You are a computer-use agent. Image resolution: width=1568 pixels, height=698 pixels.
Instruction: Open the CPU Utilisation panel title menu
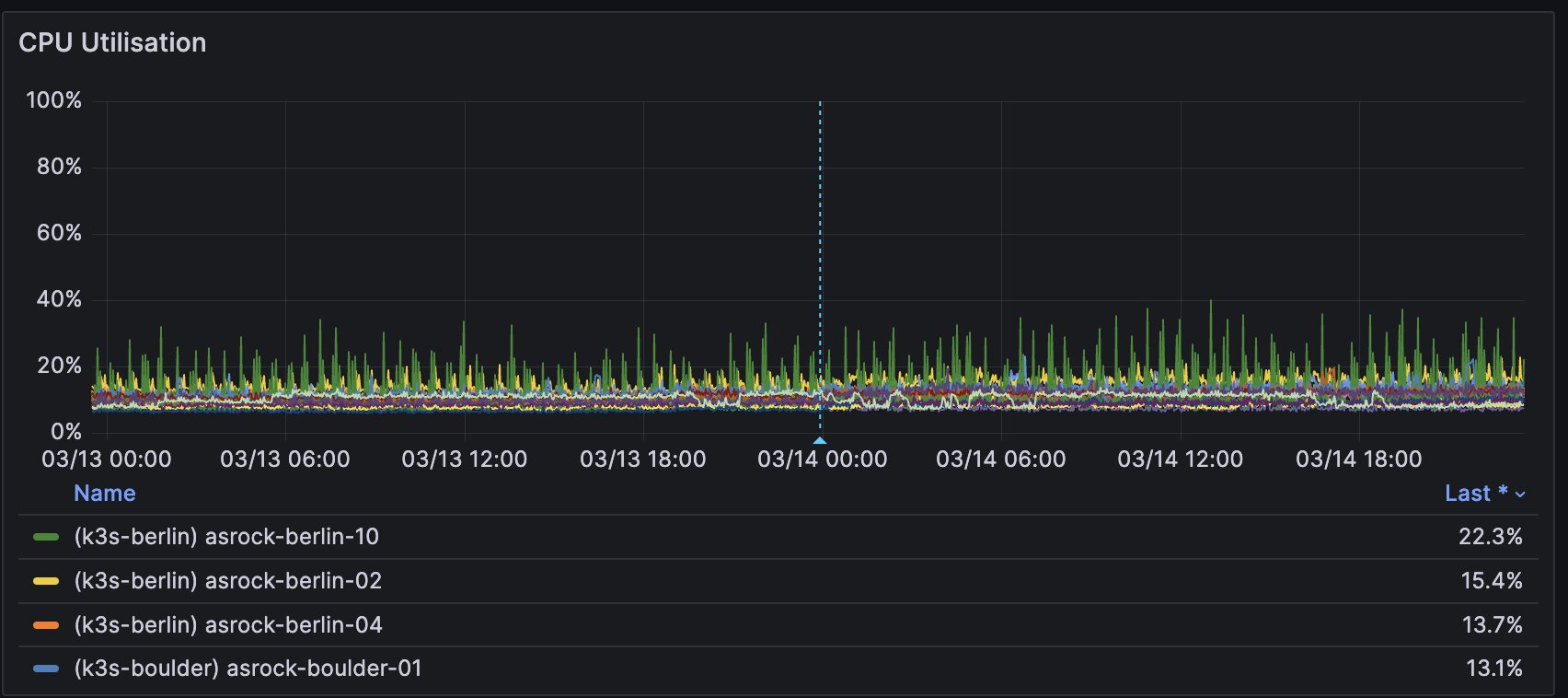pyautogui.click(x=112, y=42)
